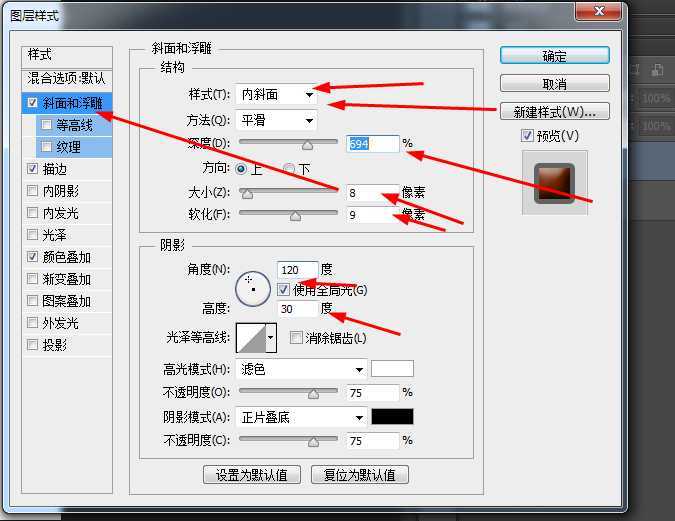Open the 高光模式 dropdown showing 滤色
Screen dimensions: 675x521
301,369
